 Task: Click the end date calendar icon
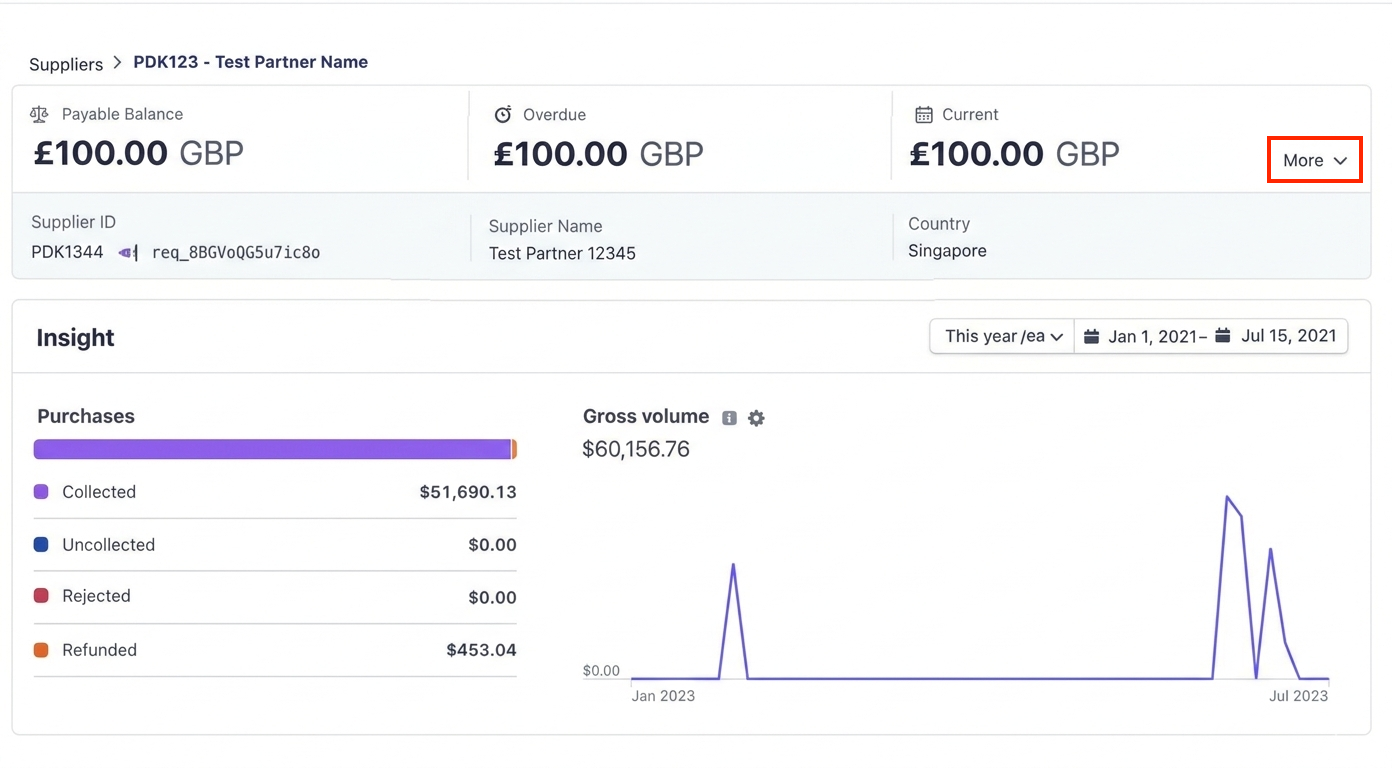pos(1223,336)
